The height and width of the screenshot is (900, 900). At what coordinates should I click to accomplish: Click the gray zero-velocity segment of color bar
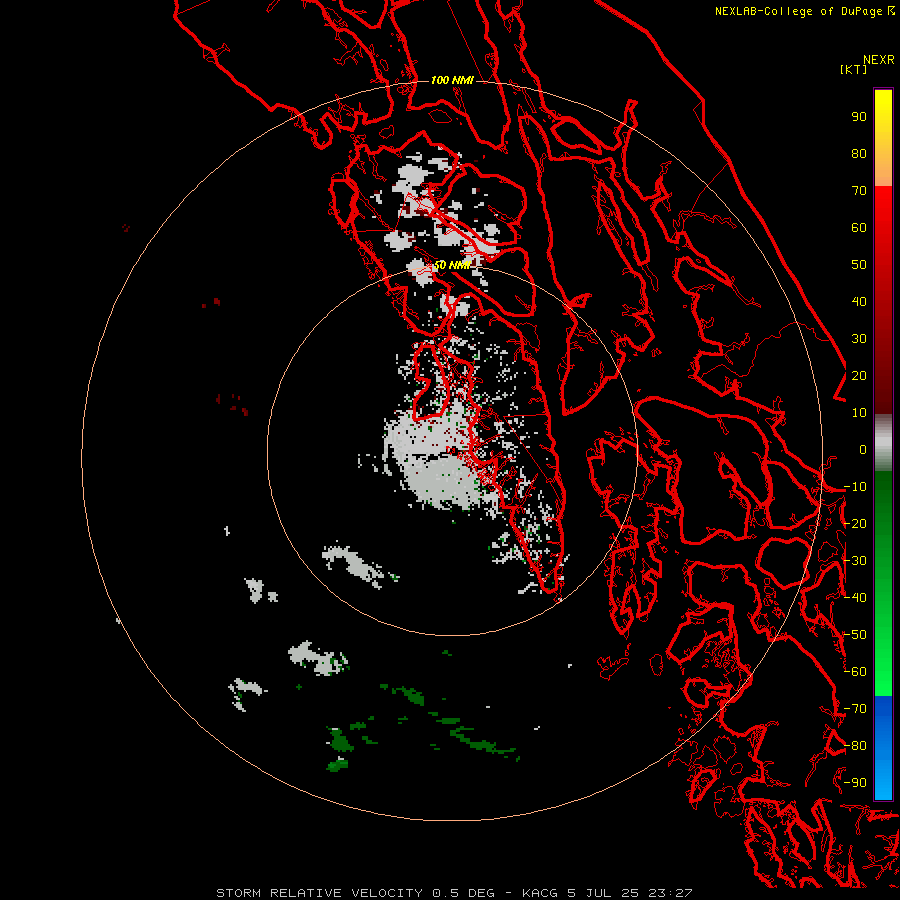coord(883,443)
